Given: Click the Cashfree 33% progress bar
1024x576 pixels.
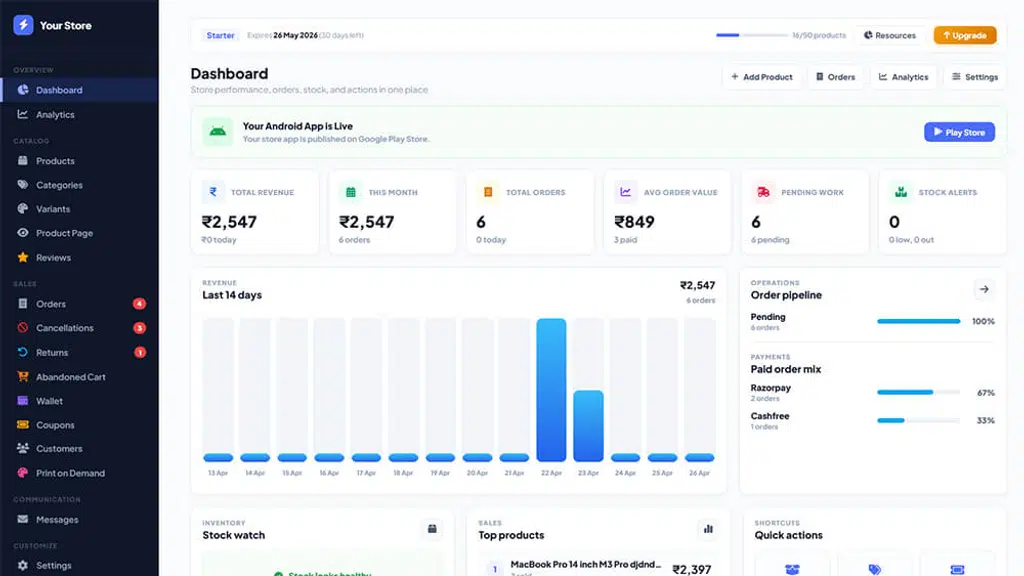Looking at the screenshot, I should [918, 421].
